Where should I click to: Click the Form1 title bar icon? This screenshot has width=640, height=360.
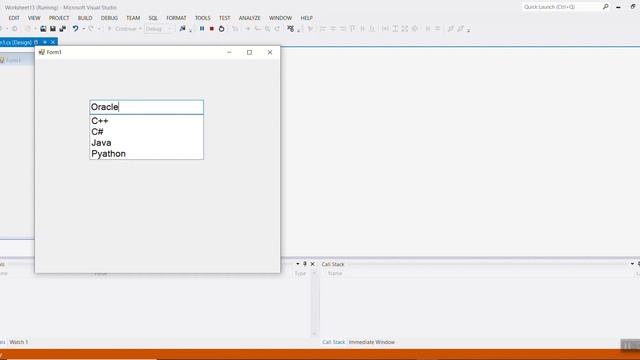(41, 52)
